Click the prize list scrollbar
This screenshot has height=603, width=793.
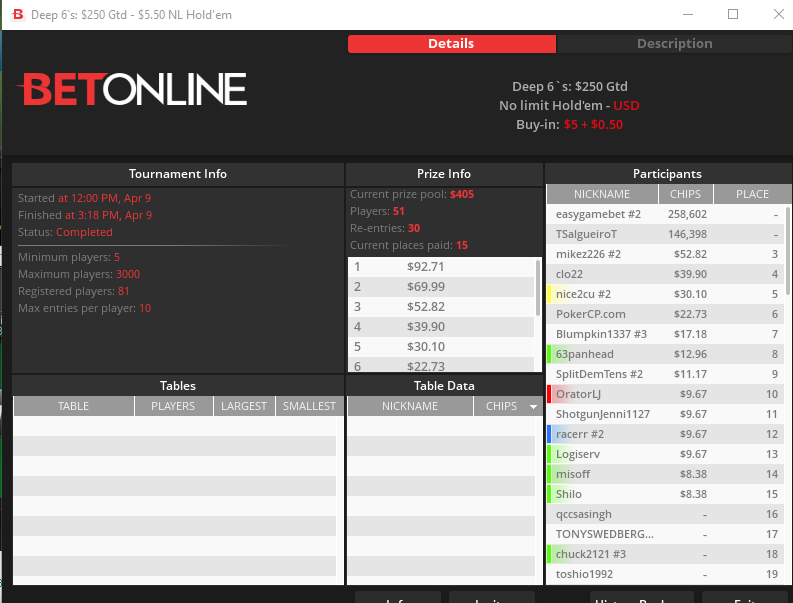pyautogui.click(x=538, y=287)
